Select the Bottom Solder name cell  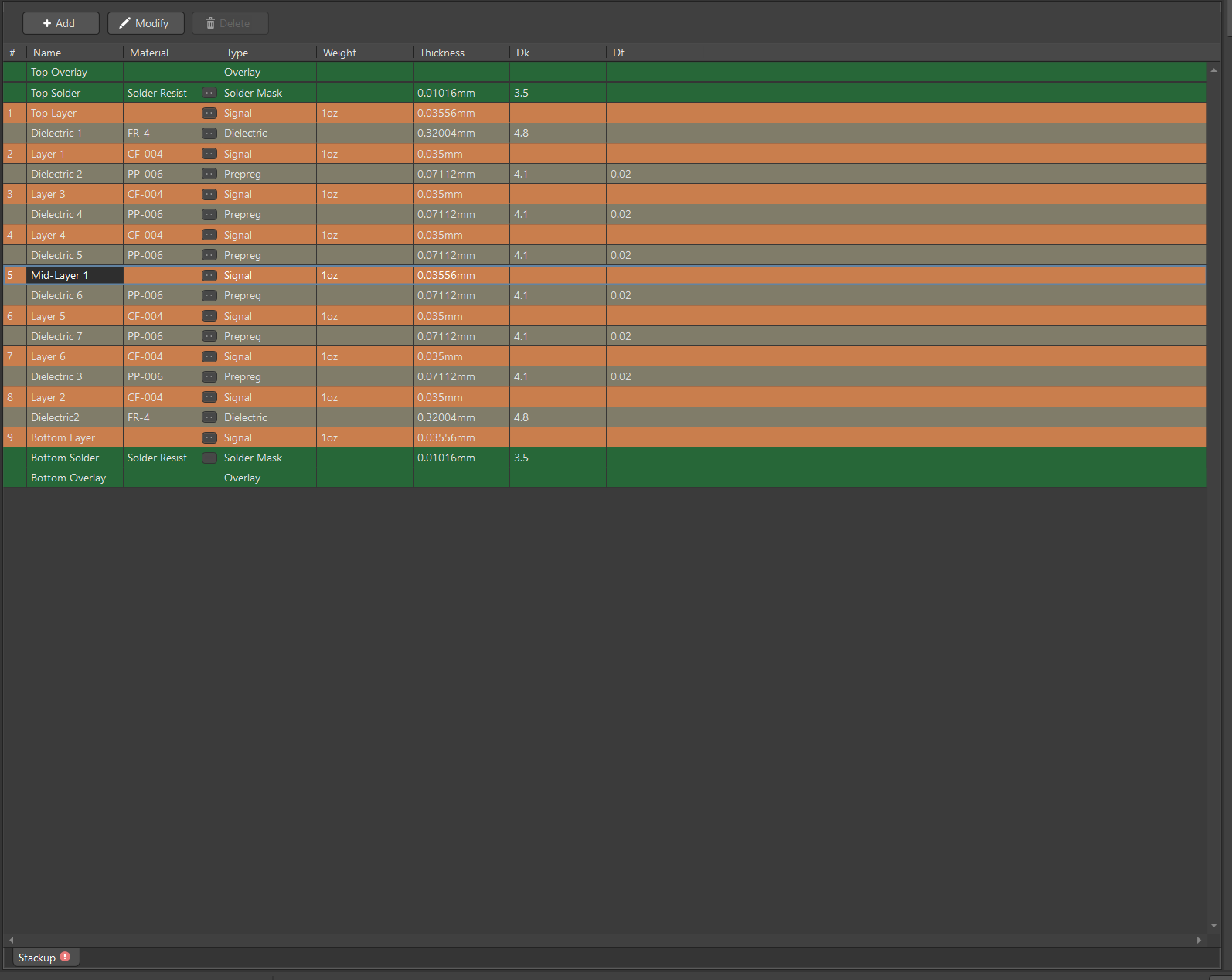[75, 458]
